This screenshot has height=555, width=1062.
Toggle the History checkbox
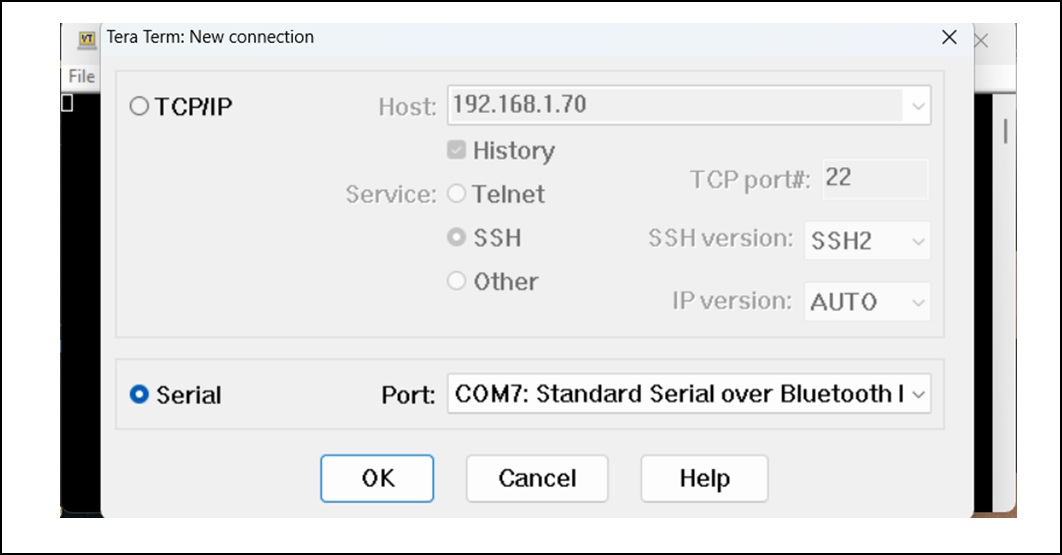457,151
